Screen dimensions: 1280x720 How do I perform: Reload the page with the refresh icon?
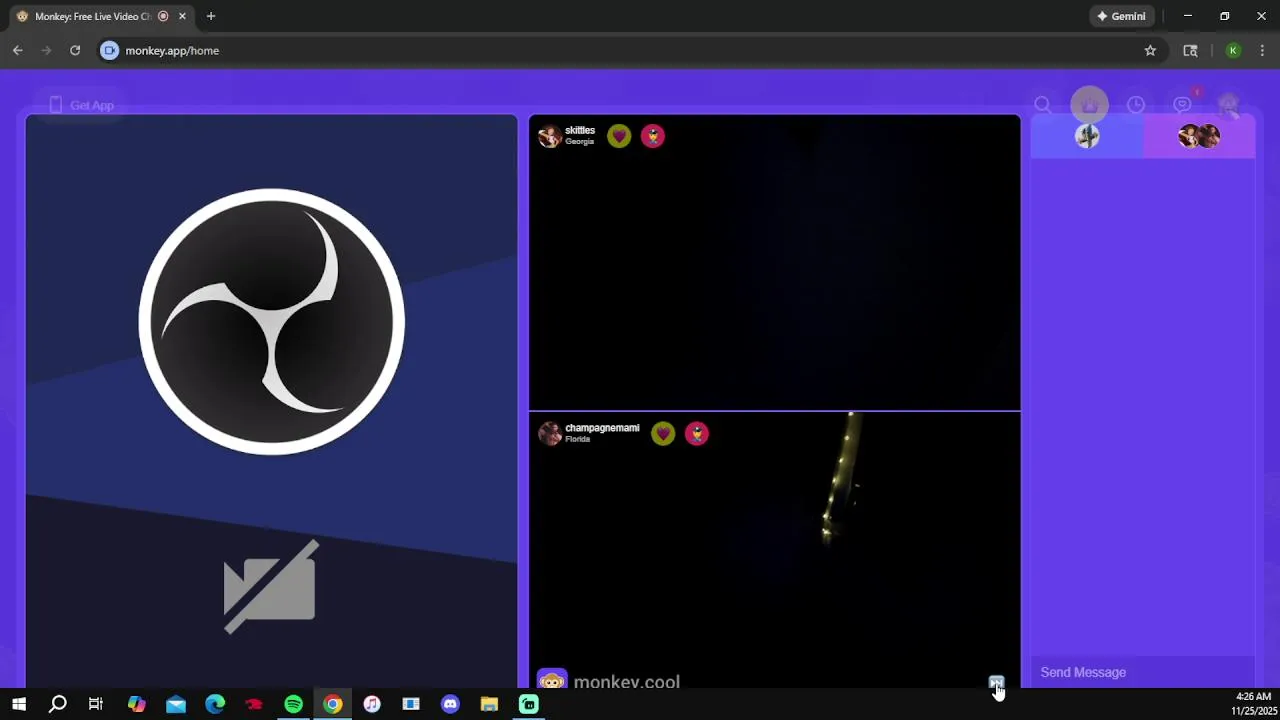pyautogui.click(x=75, y=50)
